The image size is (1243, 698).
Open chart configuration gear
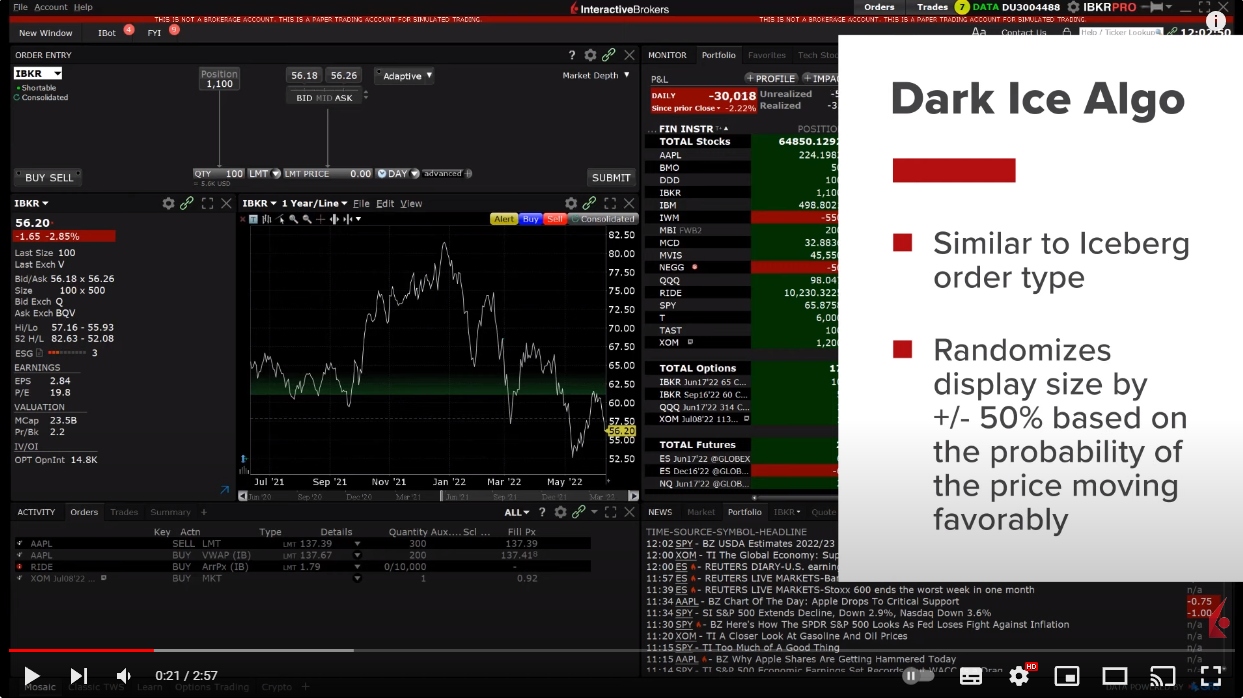(571, 203)
